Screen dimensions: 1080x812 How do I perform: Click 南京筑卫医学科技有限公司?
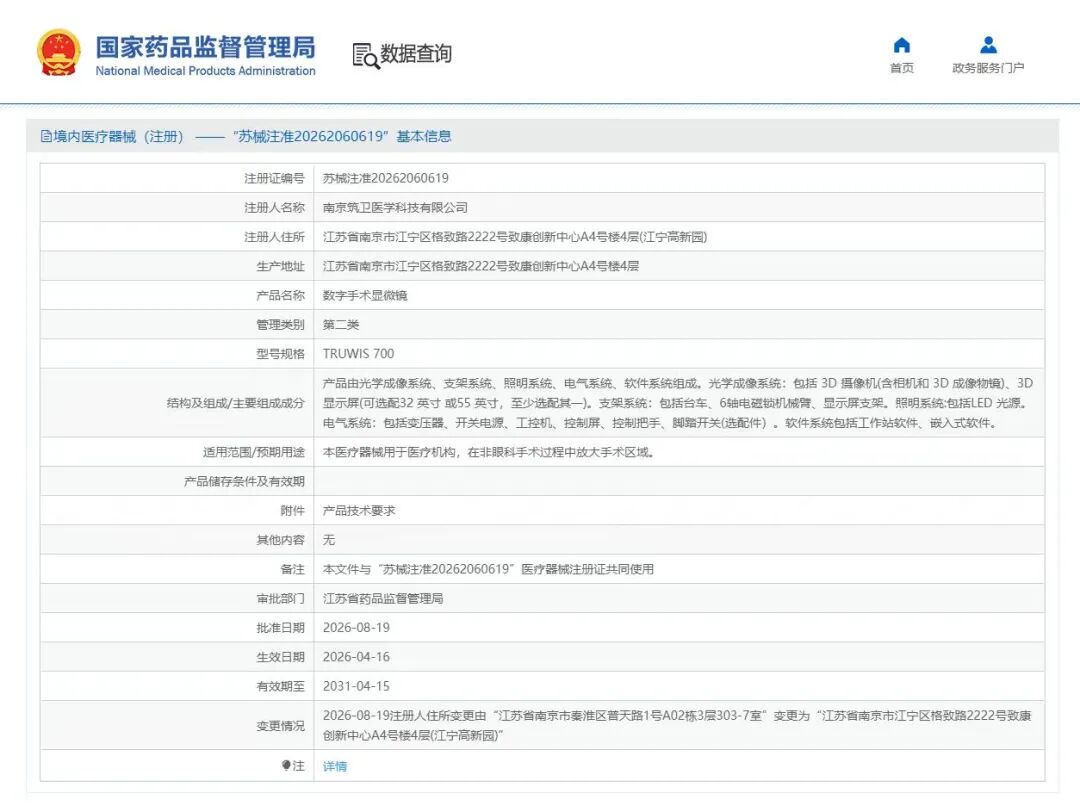point(395,207)
